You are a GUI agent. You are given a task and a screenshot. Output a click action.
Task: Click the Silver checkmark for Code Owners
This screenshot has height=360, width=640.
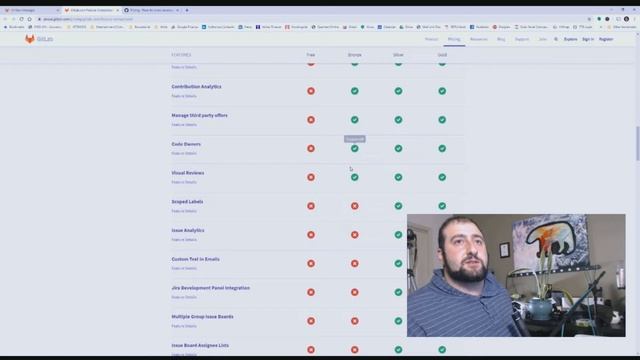pos(398,149)
